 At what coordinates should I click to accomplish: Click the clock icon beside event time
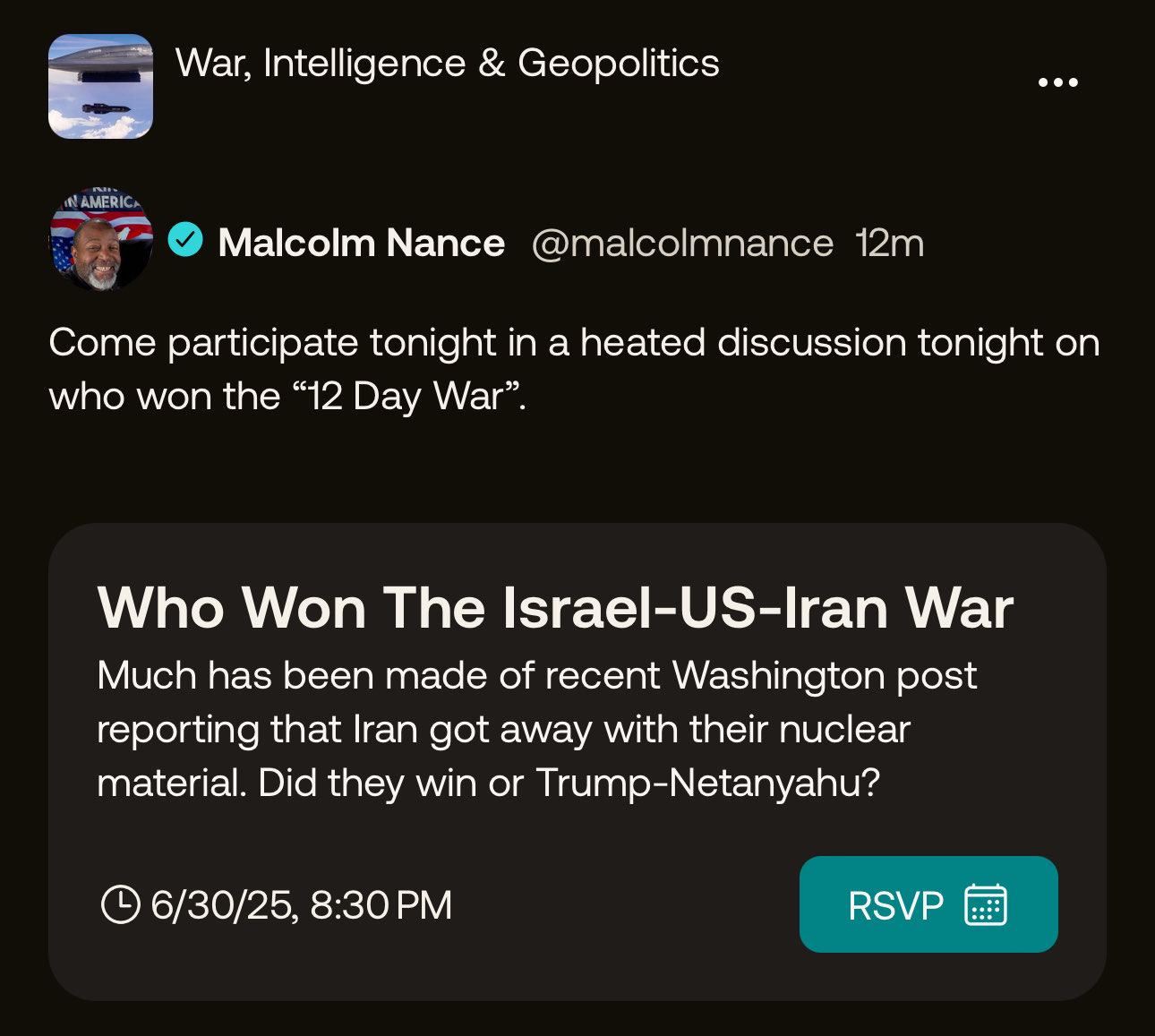(120, 904)
